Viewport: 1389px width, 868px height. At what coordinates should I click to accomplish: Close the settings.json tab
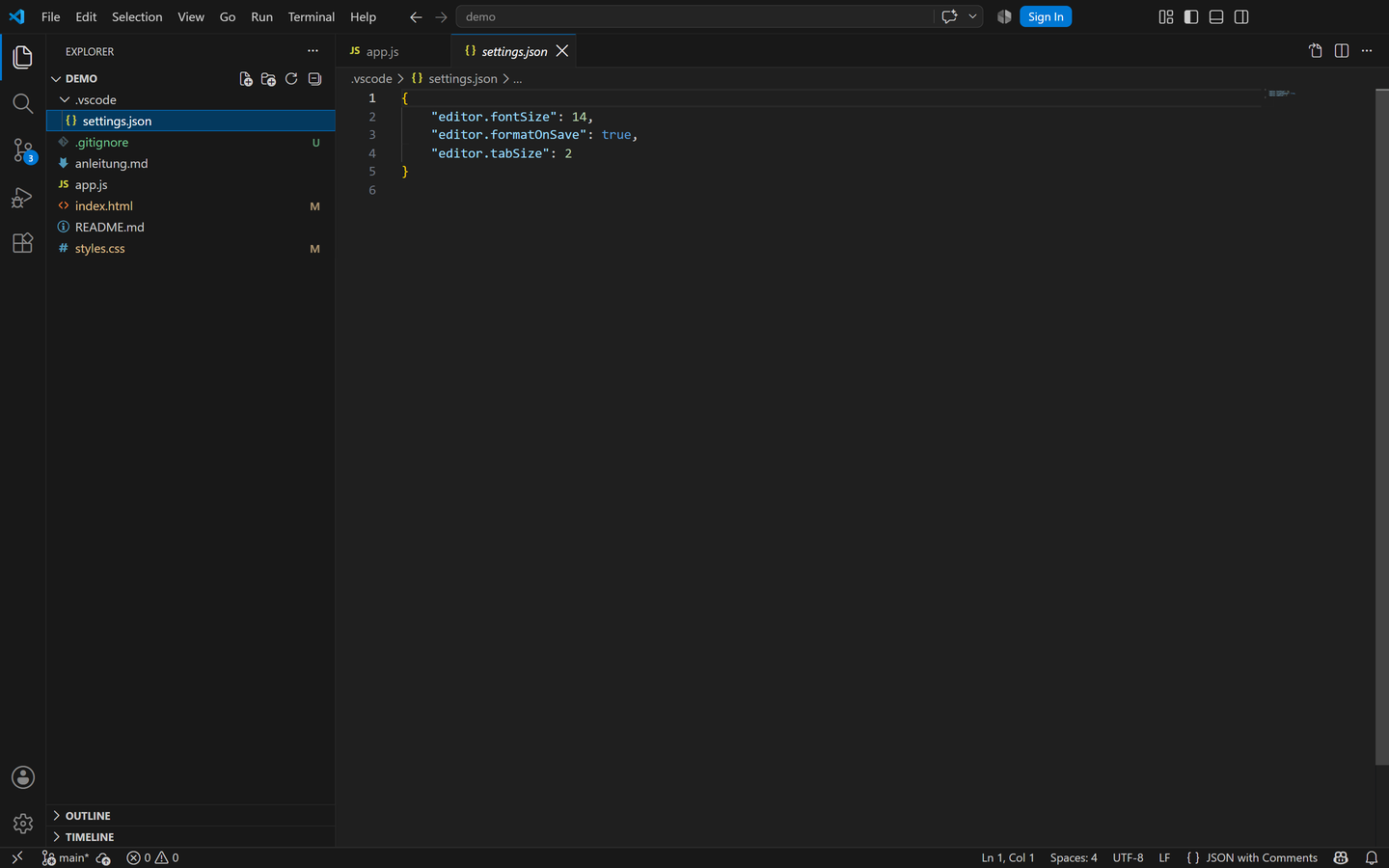click(x=562, y=51)
